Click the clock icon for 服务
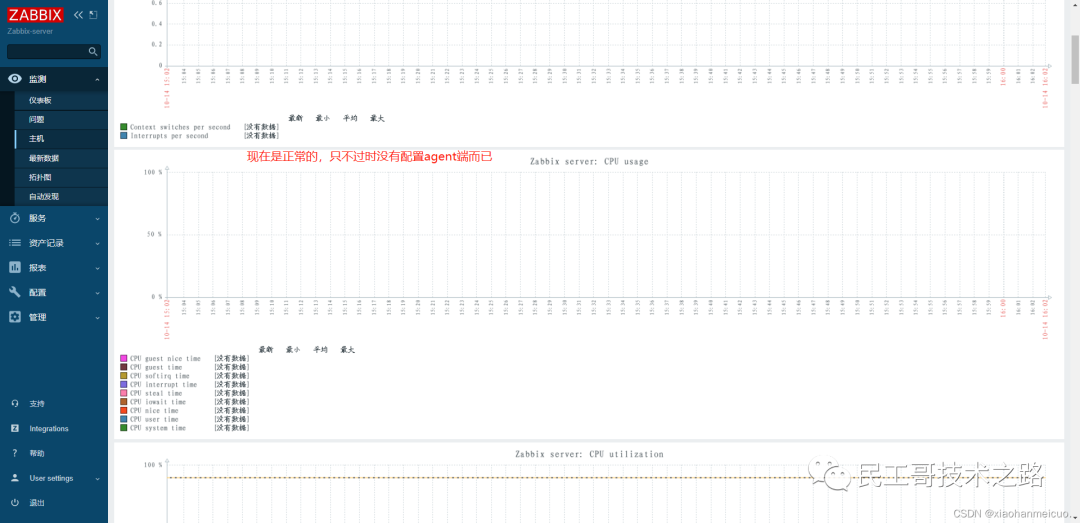1080x523 pixels. pos(15,218)
